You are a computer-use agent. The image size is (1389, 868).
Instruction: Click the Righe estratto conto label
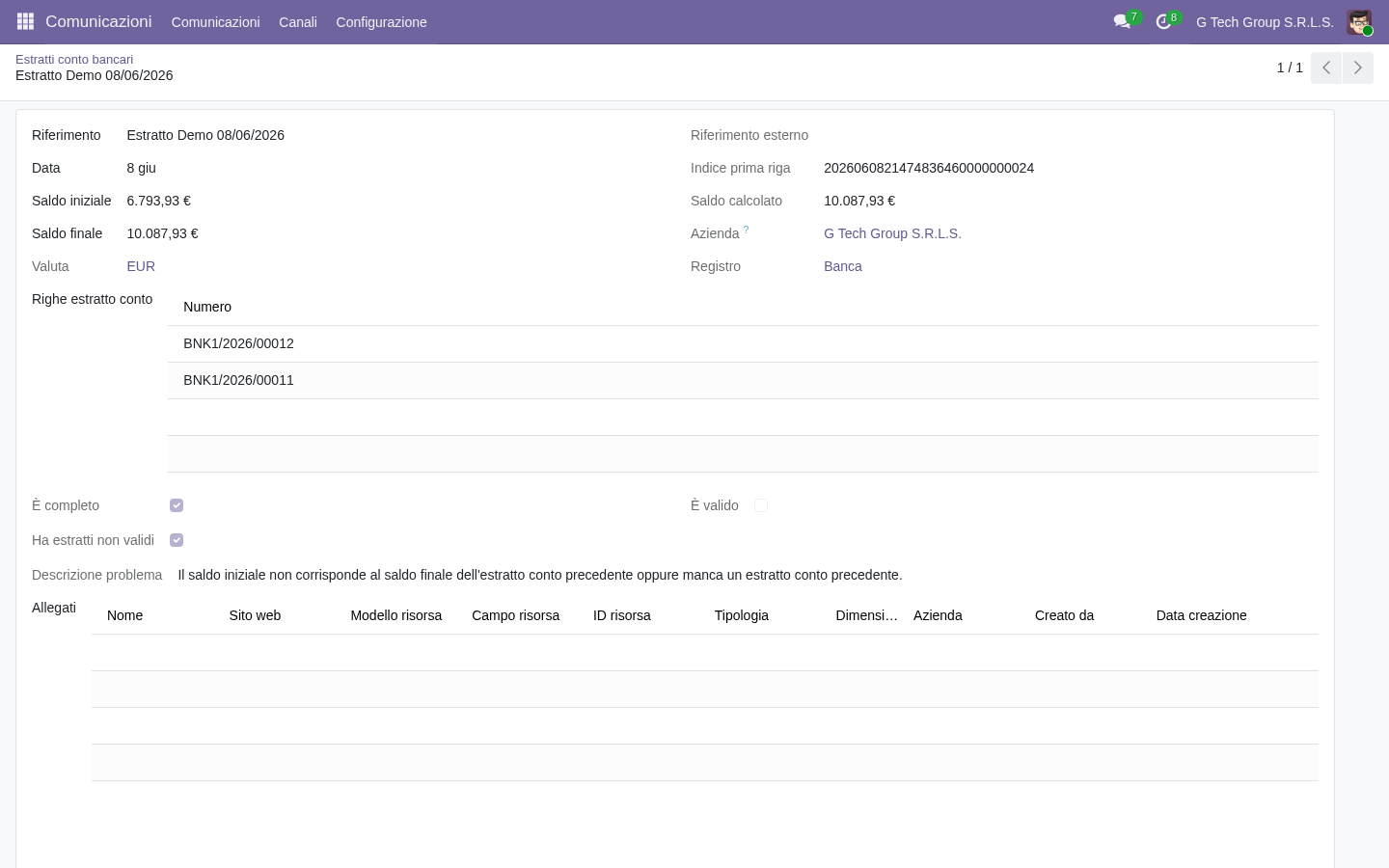click(x=92, y=299)
